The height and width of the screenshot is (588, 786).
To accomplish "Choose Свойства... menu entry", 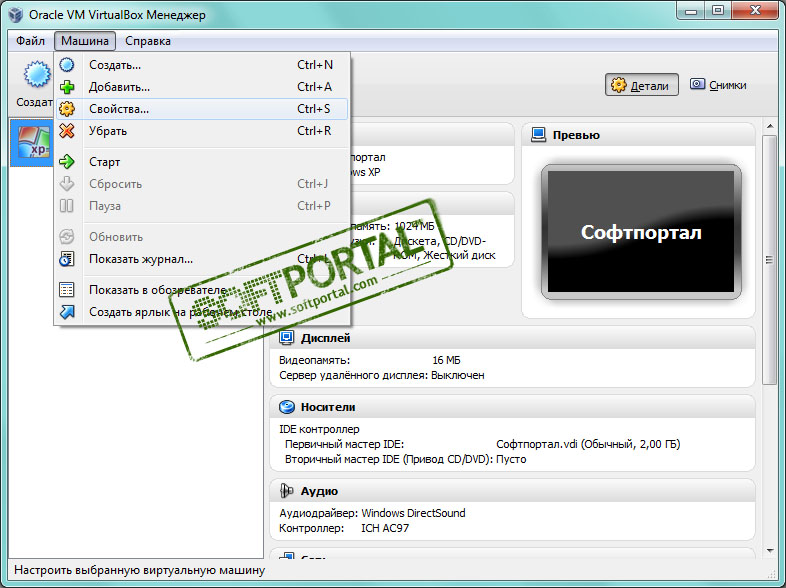I will pyautogui.click(x=202, y=109).
